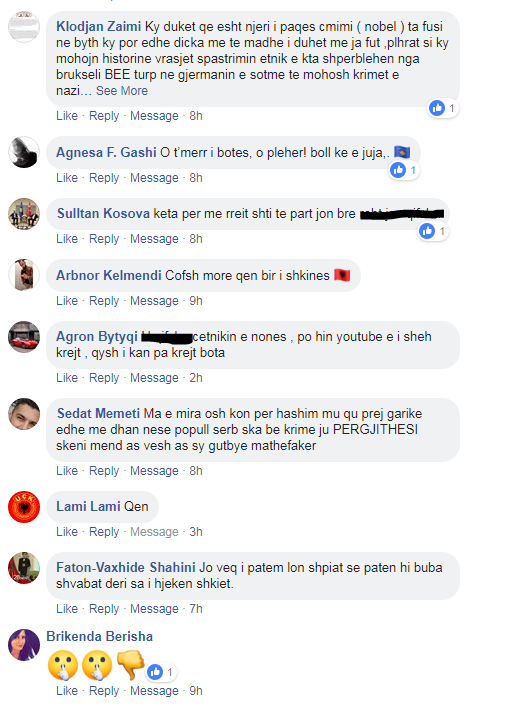Like Arbnor Kelmendi's comment

point(67,301)
